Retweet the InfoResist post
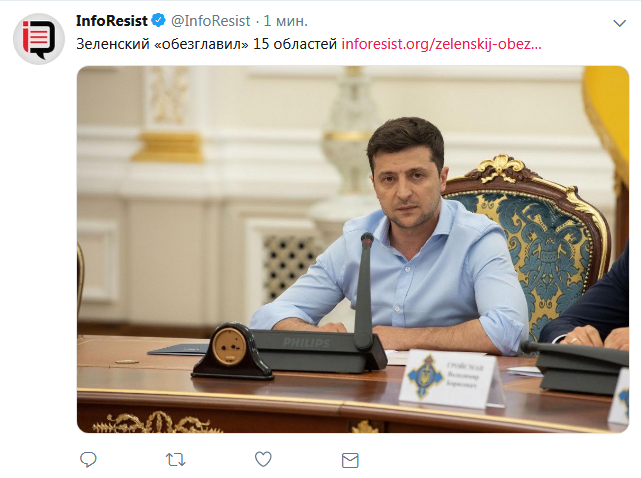The image size is (641, 478). click(176, 460)
